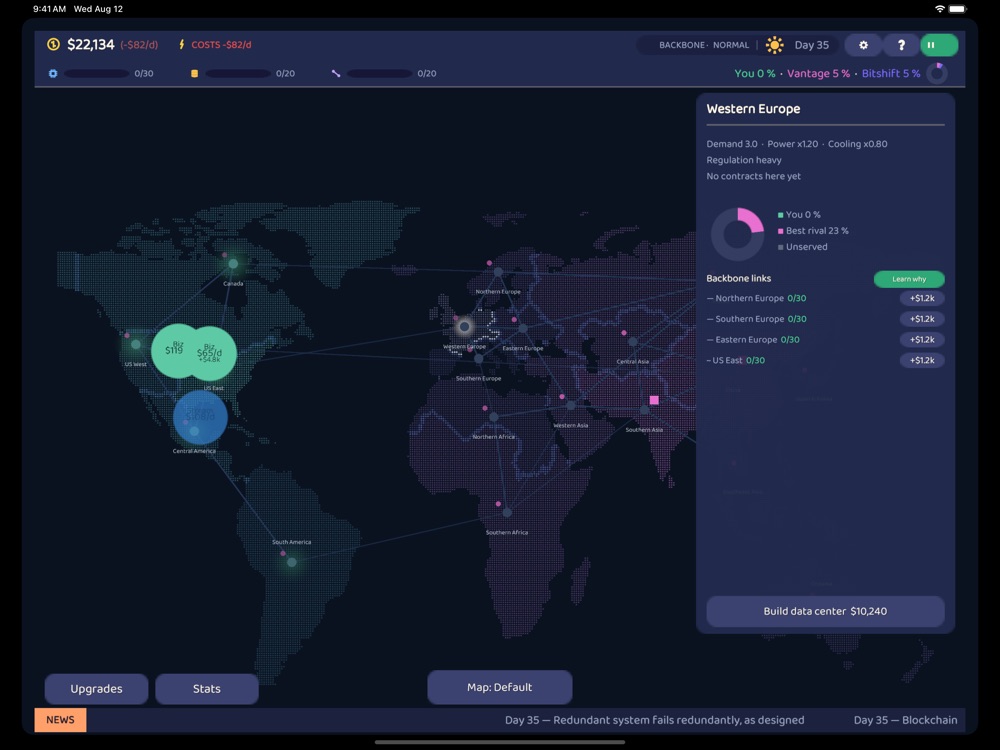Click the sun weather icon

click(774, 45)
